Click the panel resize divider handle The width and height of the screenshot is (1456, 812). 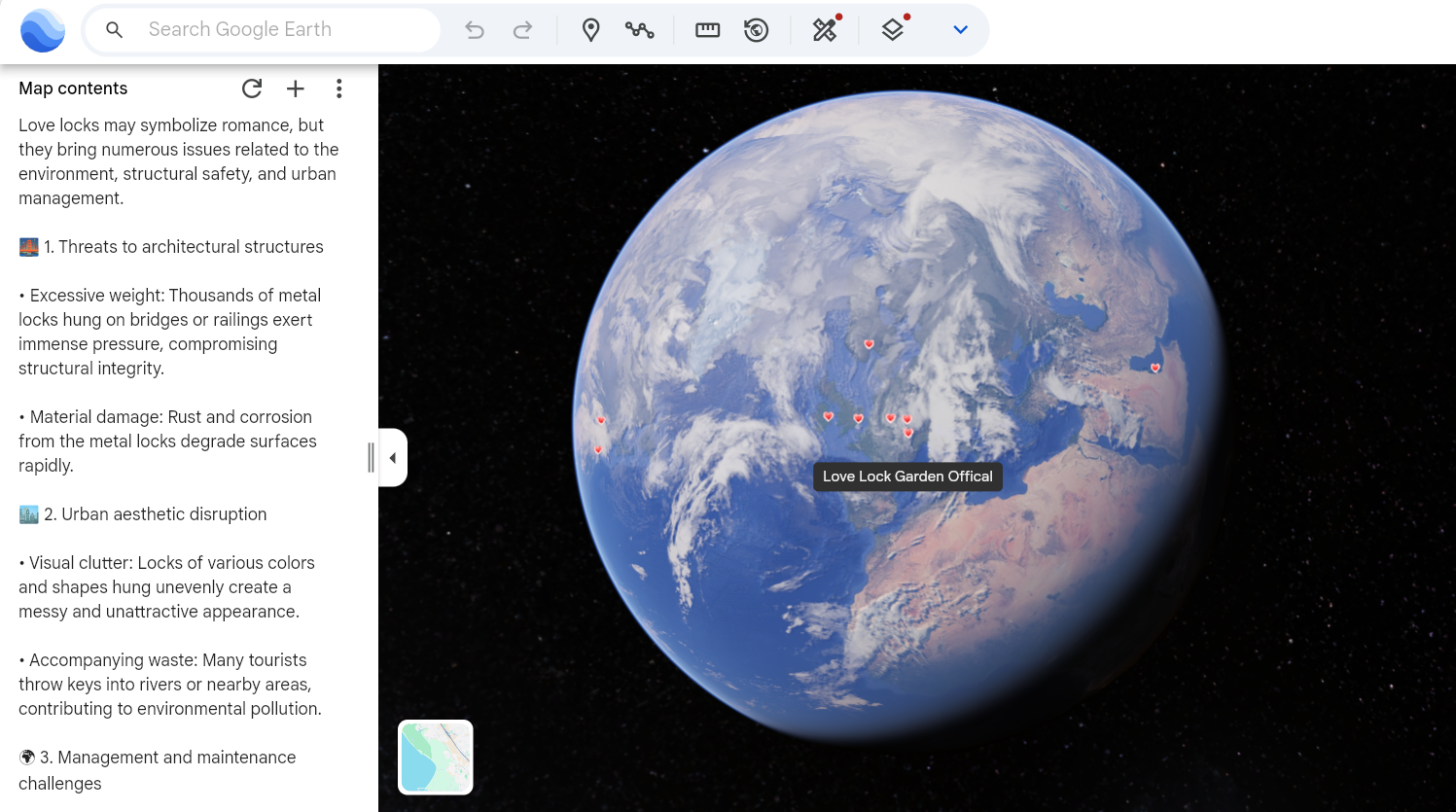[x=371, y=457]
